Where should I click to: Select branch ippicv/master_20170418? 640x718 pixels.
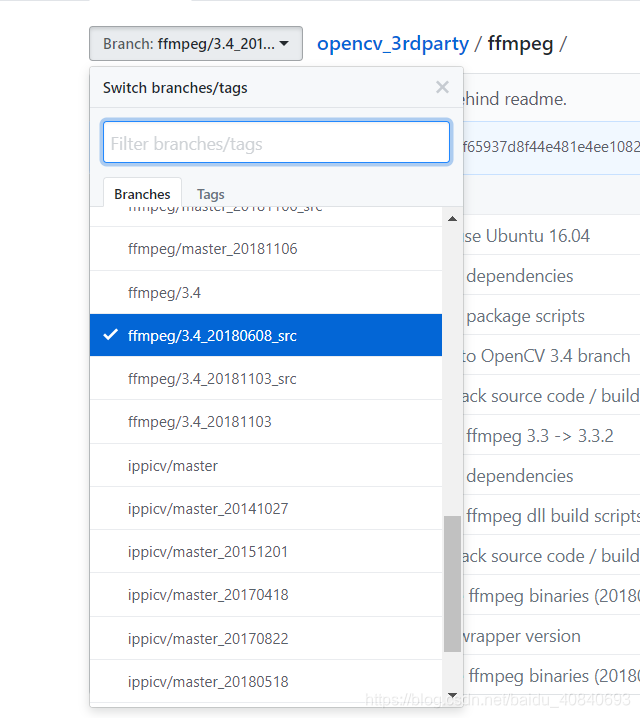[266, 594]
